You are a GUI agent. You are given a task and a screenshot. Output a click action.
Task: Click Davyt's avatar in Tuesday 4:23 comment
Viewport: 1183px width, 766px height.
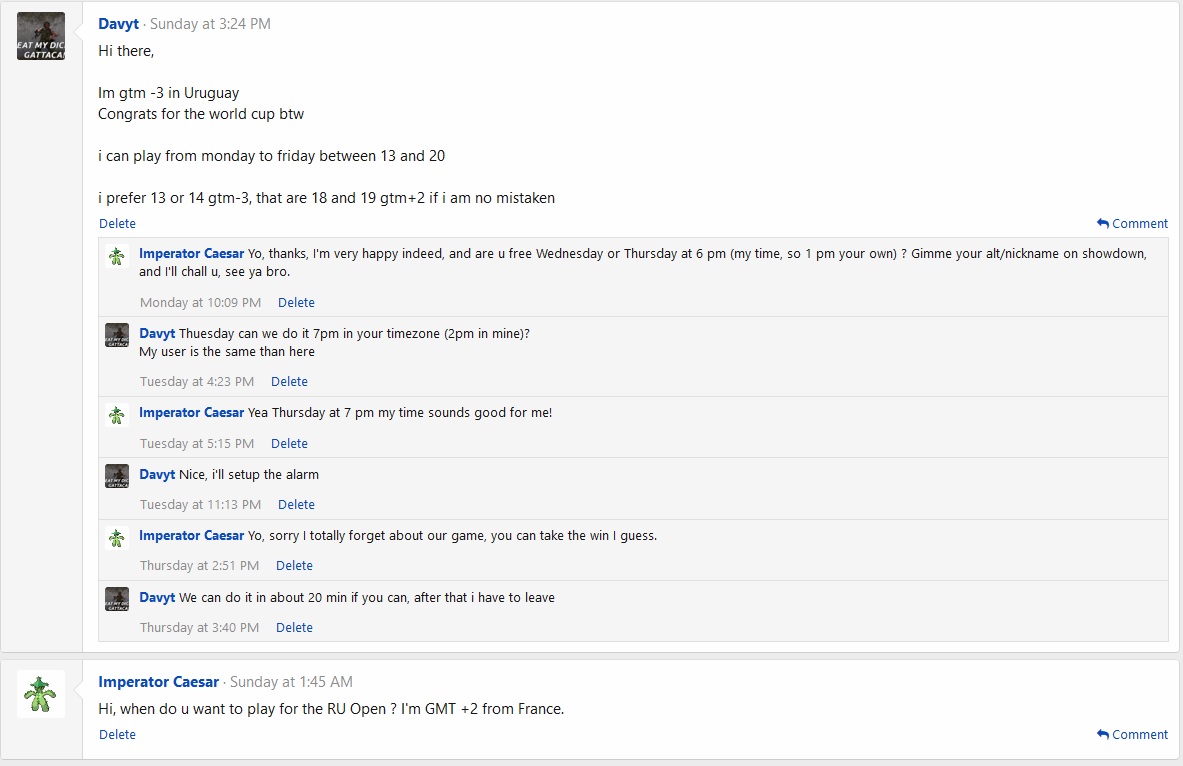117,335
